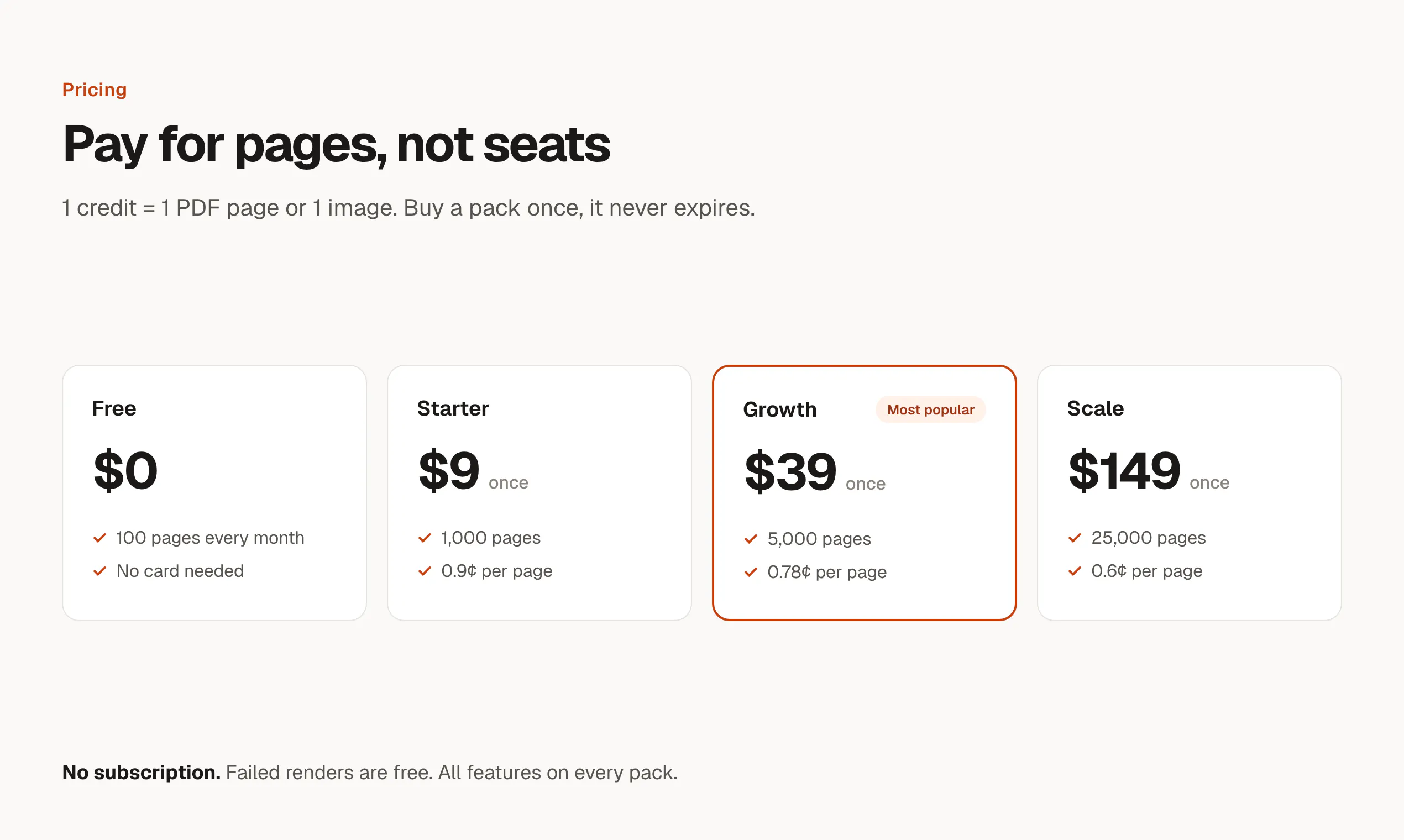Click checkmark beside 5,000 pages

751,539
